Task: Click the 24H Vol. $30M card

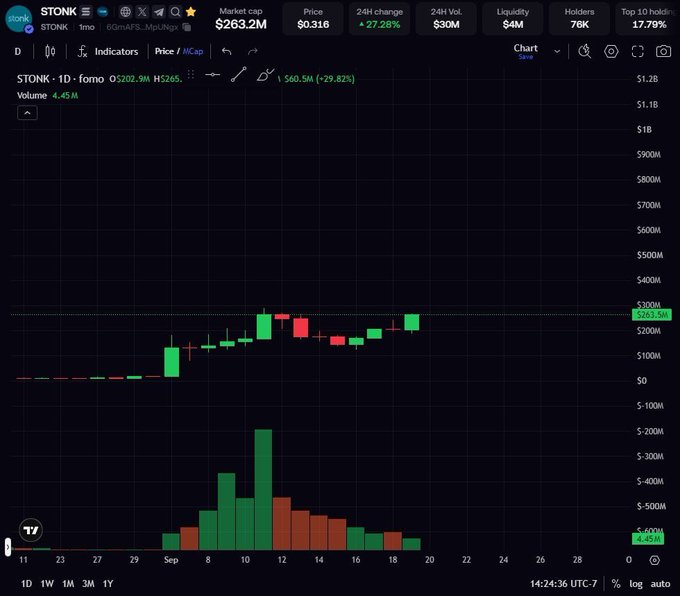Action: pyautogui.click(x=446, y=19)
